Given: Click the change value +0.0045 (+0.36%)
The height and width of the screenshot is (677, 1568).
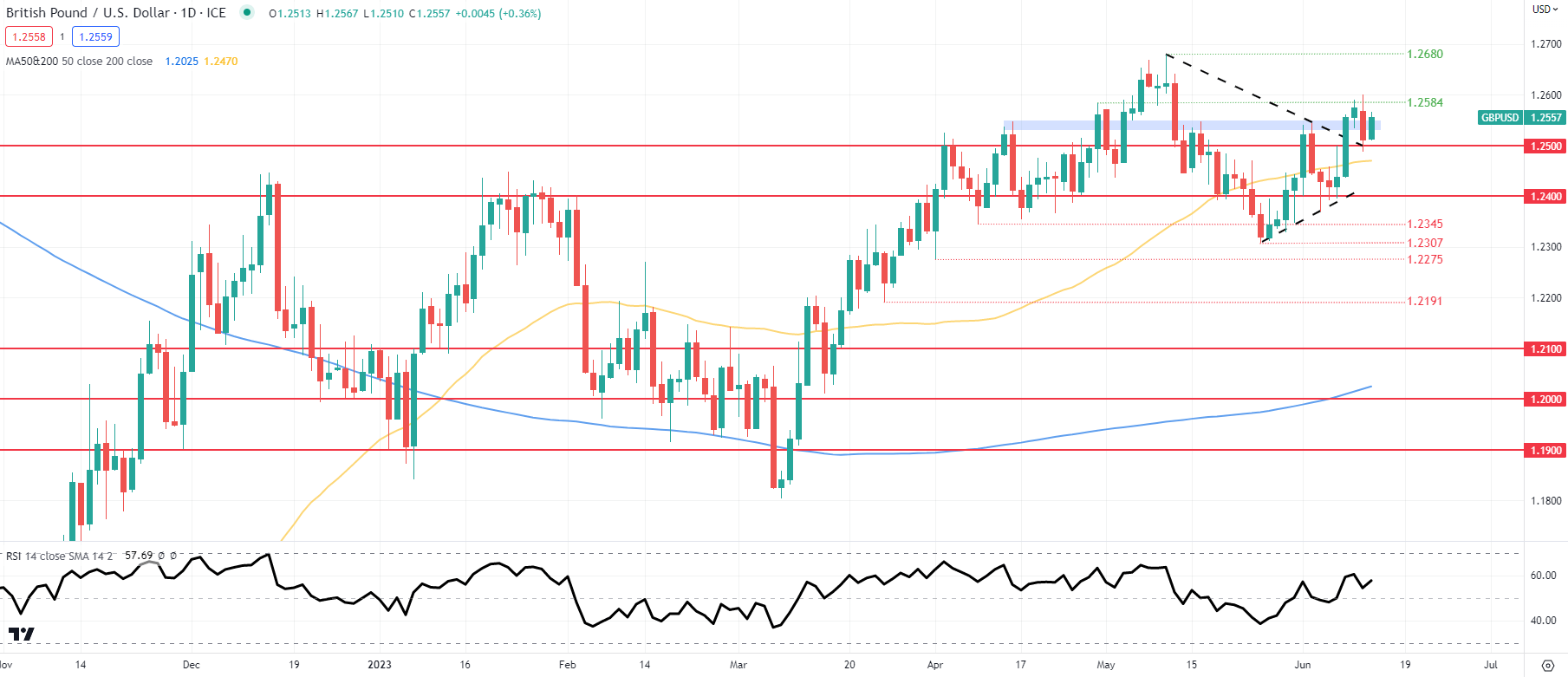Looking at the screenshot, I should (x=498, y=13).
